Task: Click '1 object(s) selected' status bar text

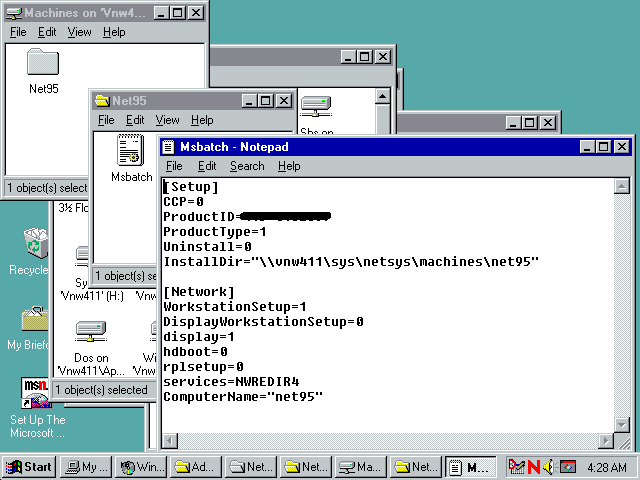Action: click(101, 390)
